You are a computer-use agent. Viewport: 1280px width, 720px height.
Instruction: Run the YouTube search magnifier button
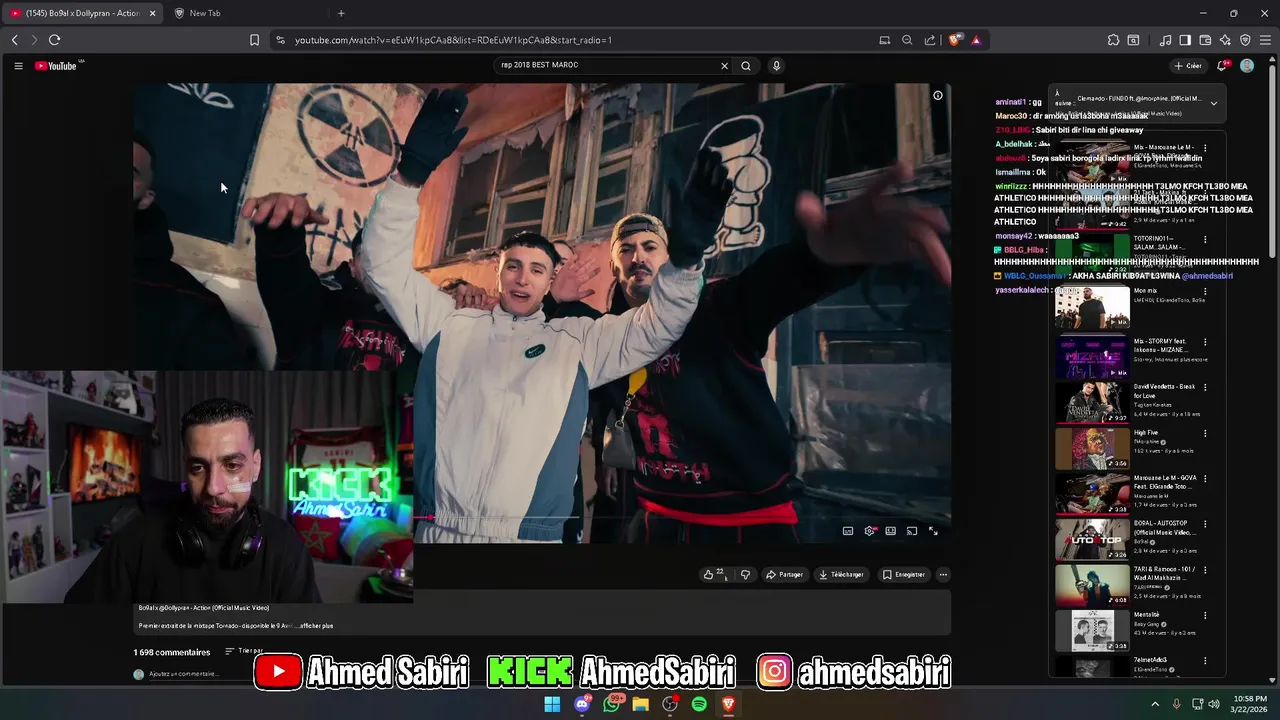pyautogui.click(x=745, y=66)
